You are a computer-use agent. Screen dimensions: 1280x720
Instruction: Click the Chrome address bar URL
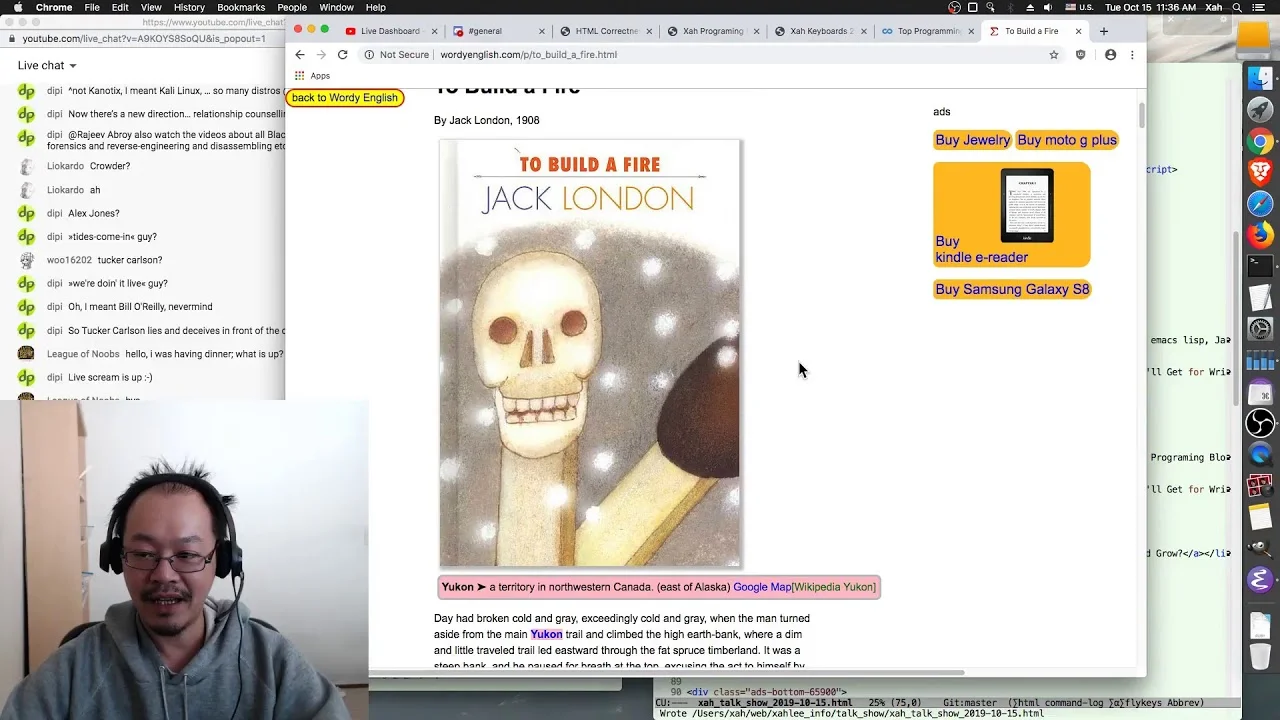click(x=528, y=55)
